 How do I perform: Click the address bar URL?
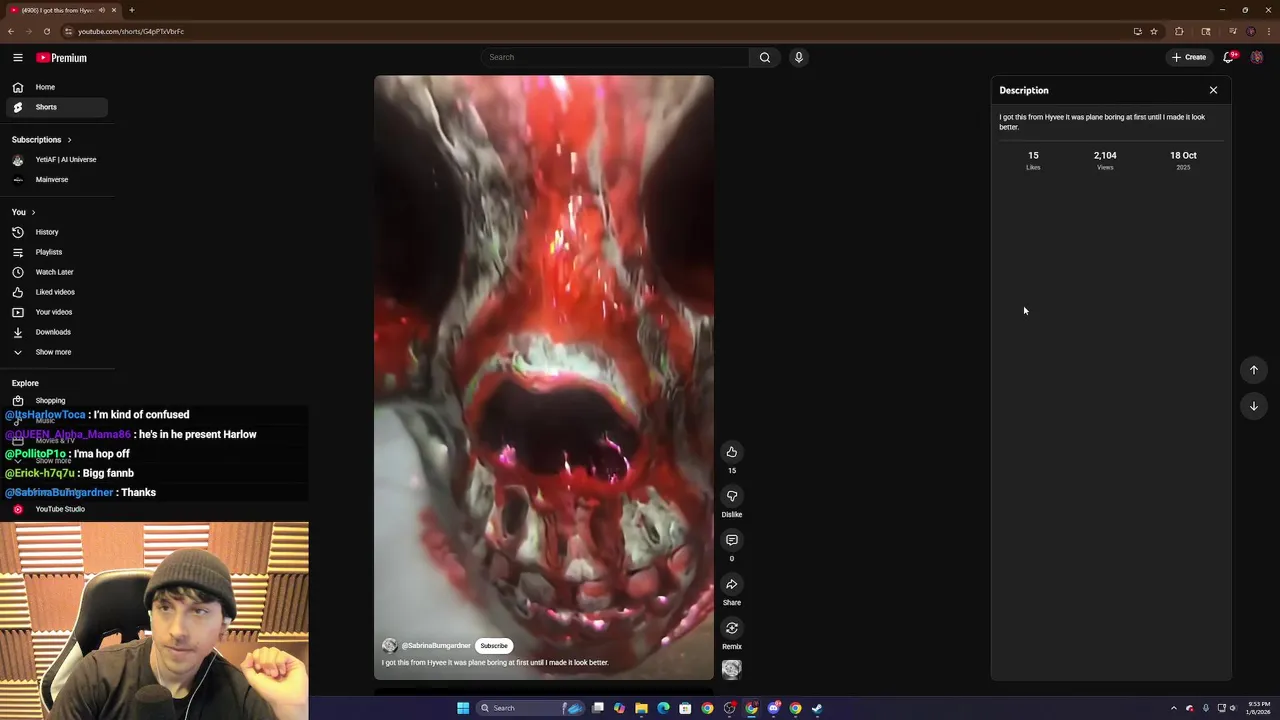click(x=131, y=31)
